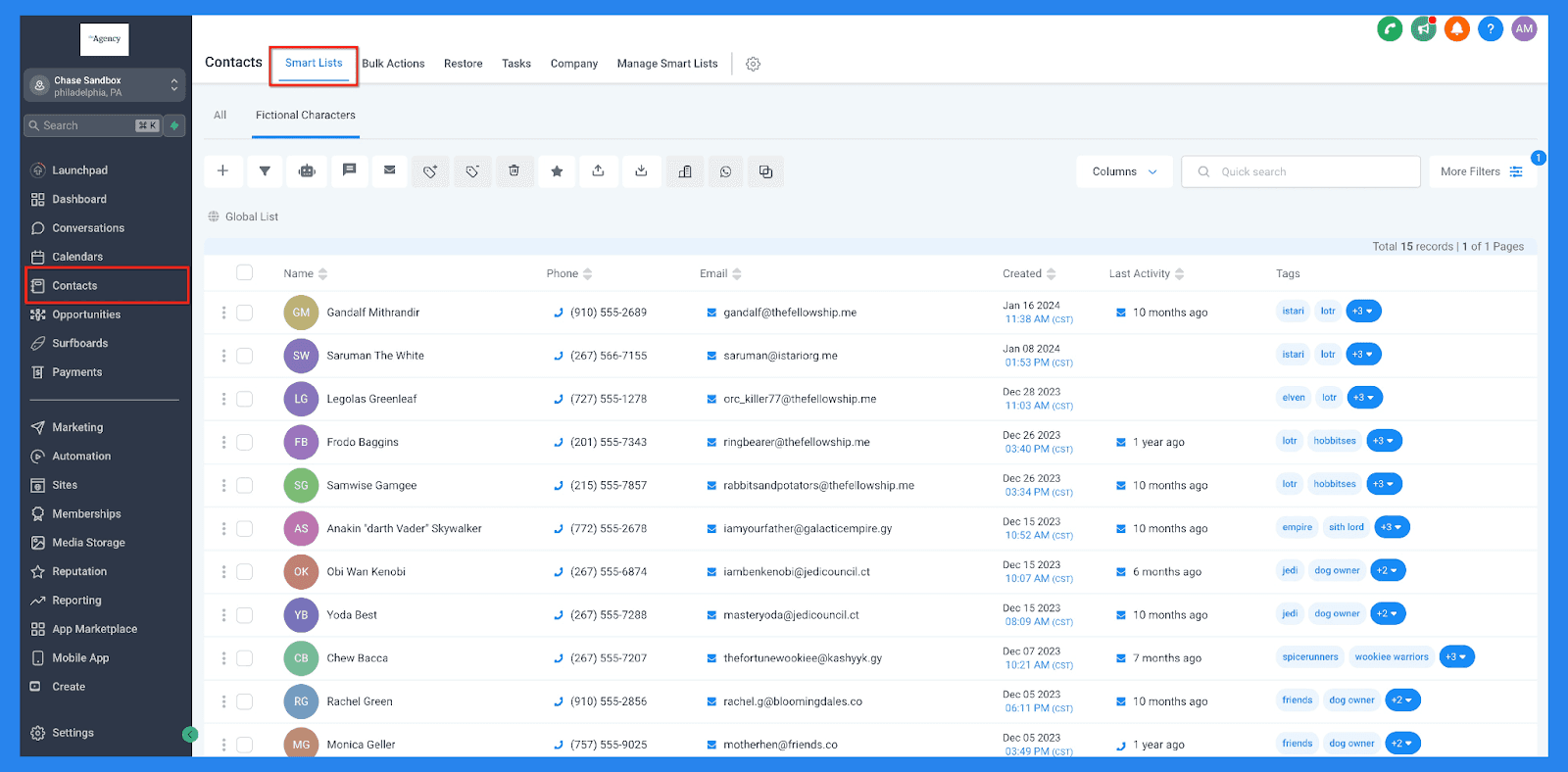Expand +3 tags for Gandalf Mithrandir
The width and height of the screenshot is (1568, 772).
click(x=1363, y=311)
